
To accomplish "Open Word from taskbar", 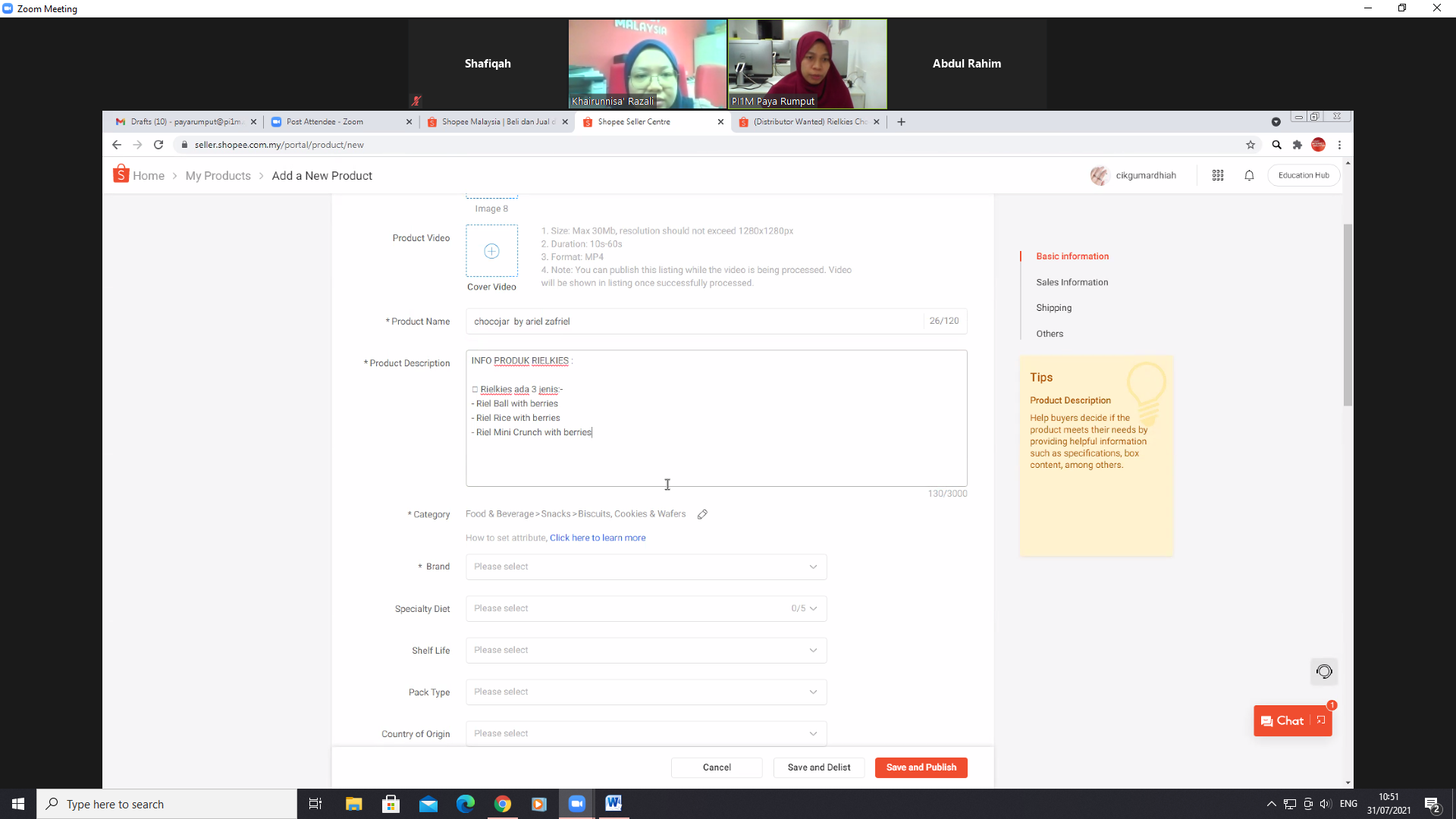I will tap(613, 804).
